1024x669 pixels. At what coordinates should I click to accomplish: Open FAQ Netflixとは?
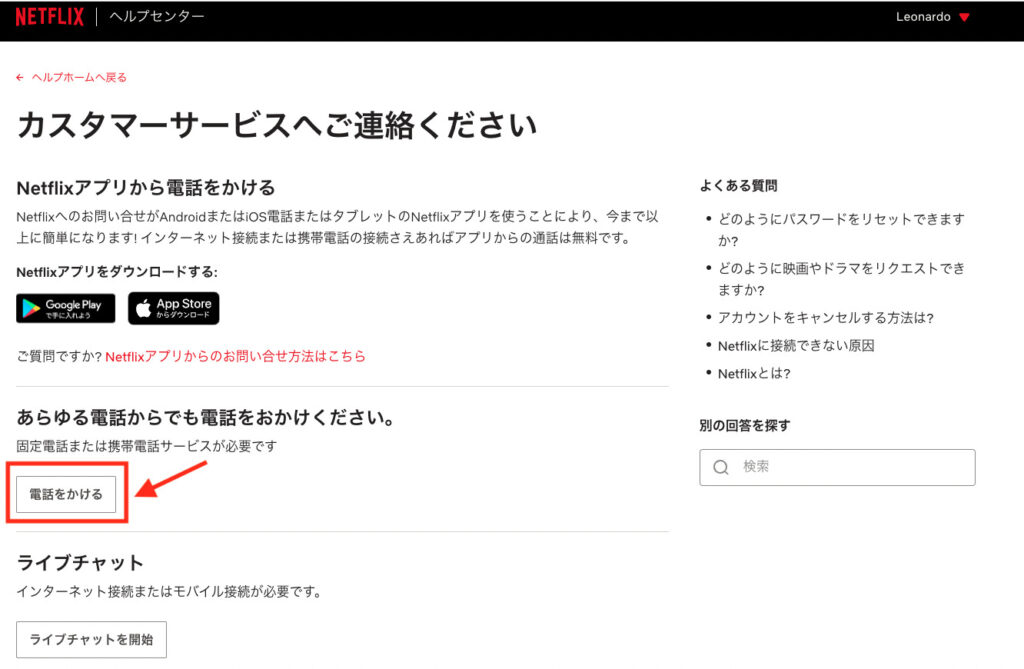(754, 374)
